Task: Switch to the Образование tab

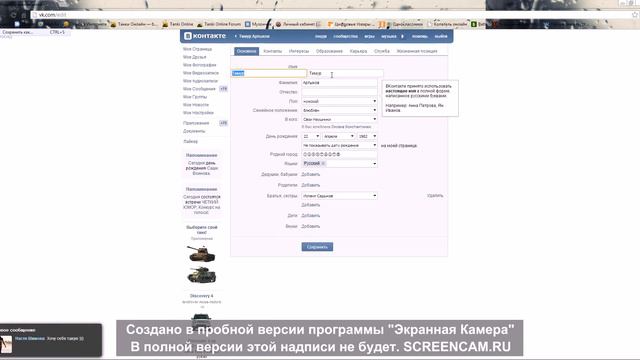Action: click(x=329, y=51)
